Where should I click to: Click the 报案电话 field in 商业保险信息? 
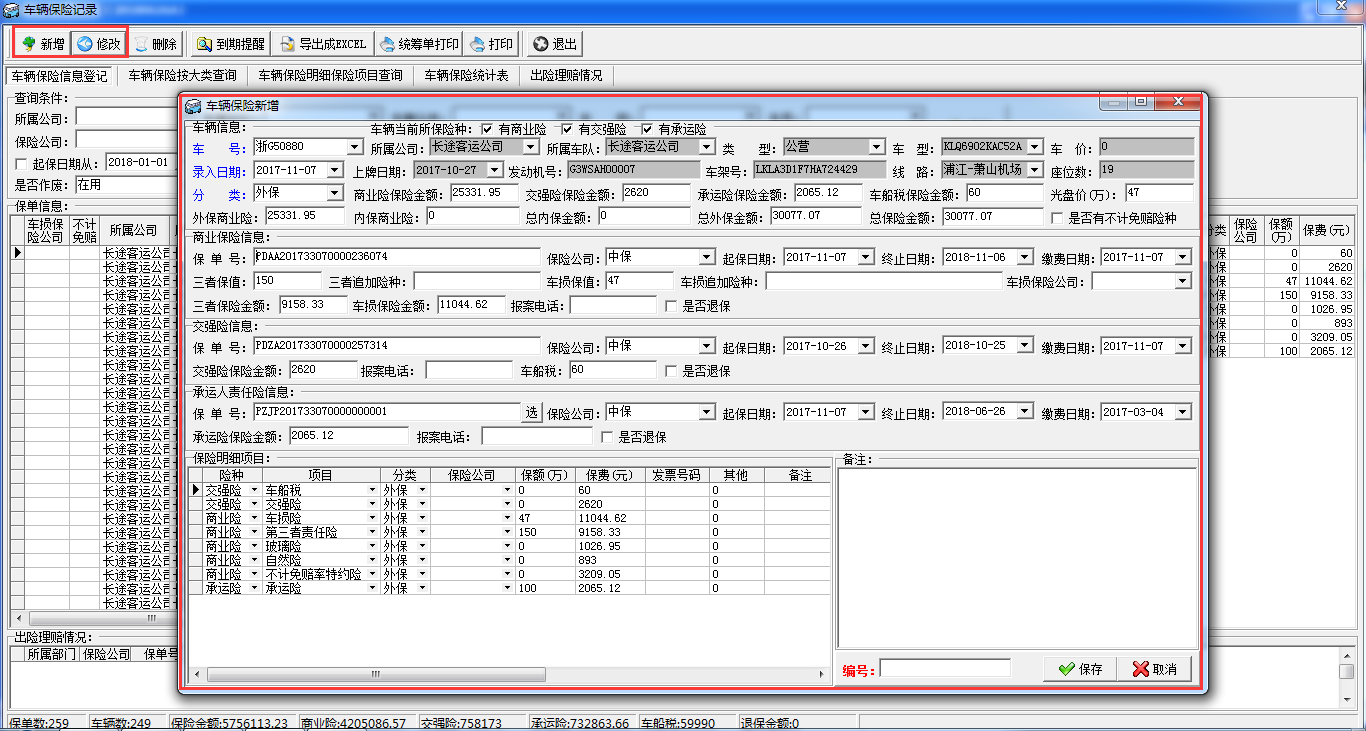[x=613, y=306]
